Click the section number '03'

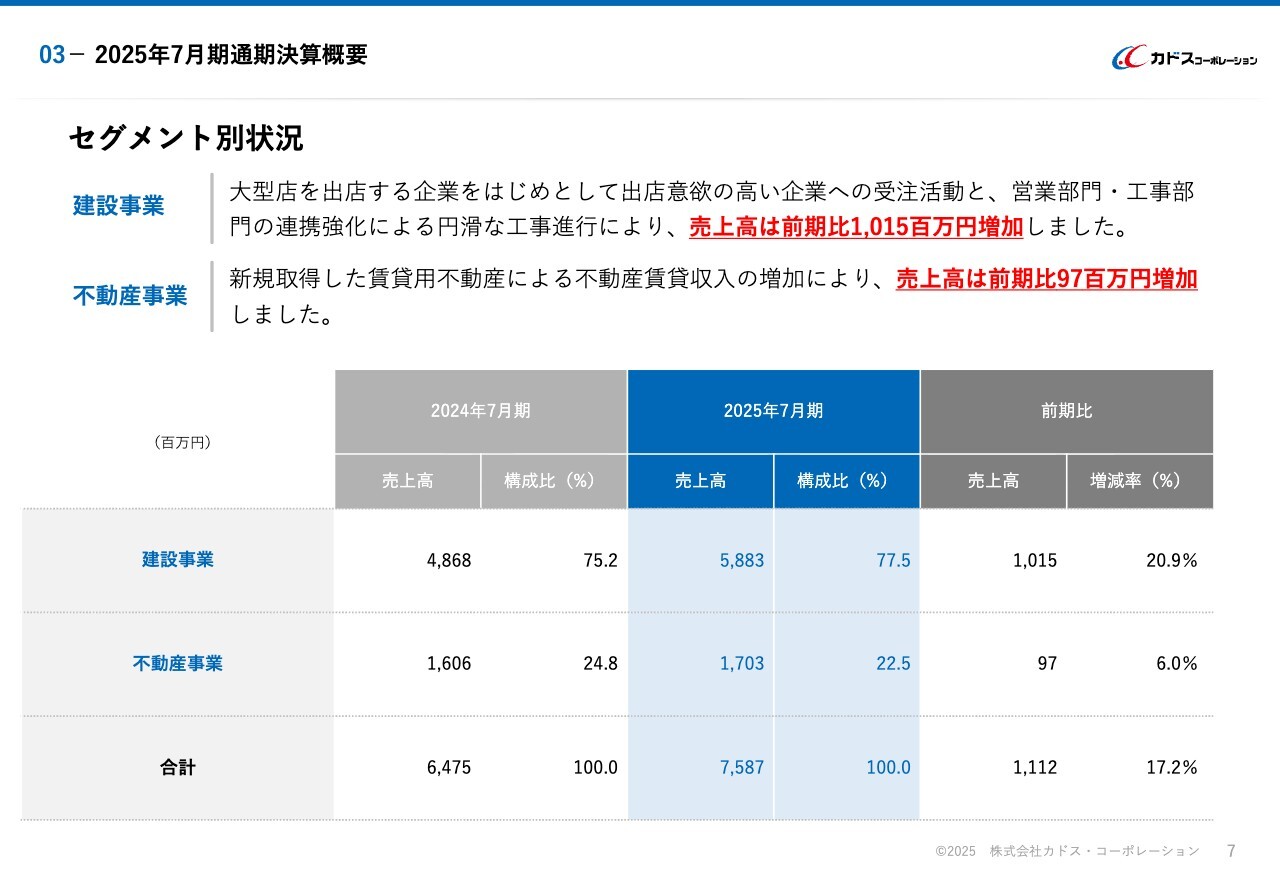(52, 55)
